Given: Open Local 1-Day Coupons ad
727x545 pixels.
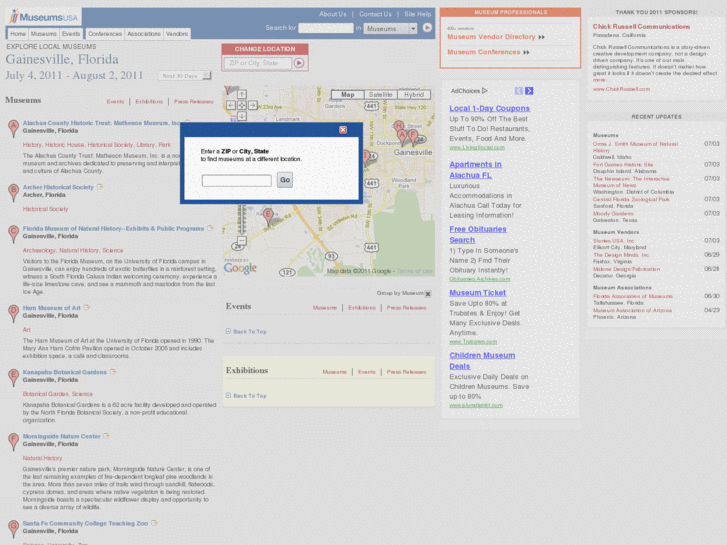Looking at the screenshot, I should click(489, 108).
